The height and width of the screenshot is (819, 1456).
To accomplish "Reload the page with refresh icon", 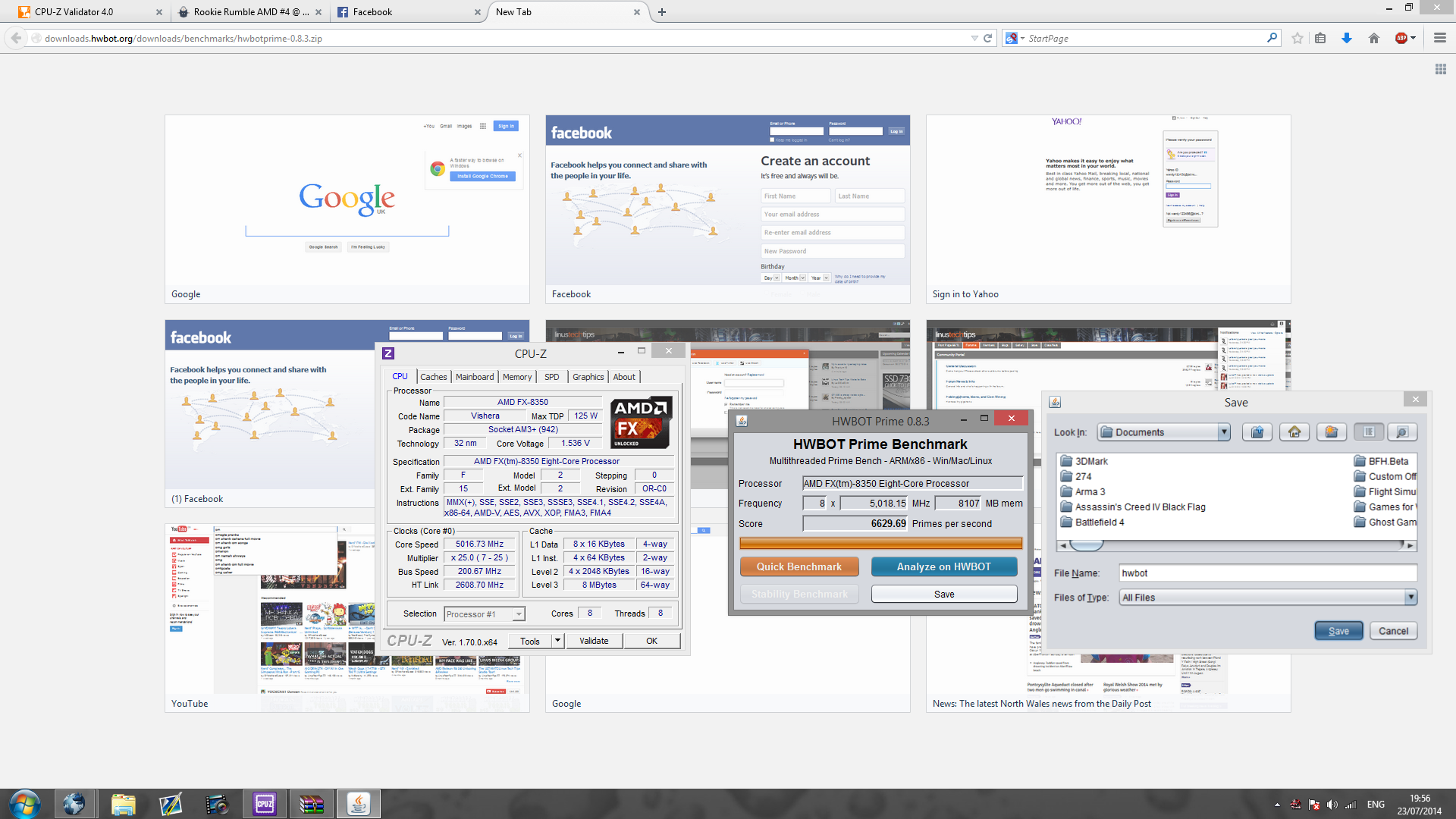I will click(988, 38).
